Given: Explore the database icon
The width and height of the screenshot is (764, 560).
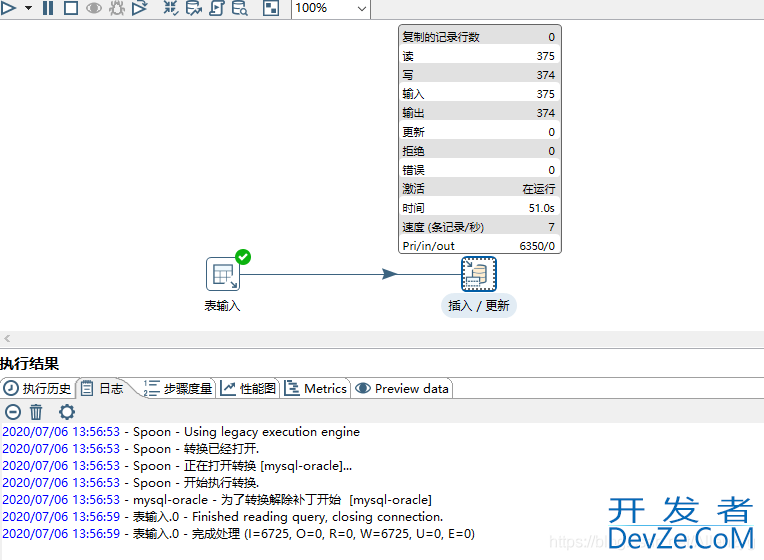Looking at the screenshot, I should pos(239,8).
